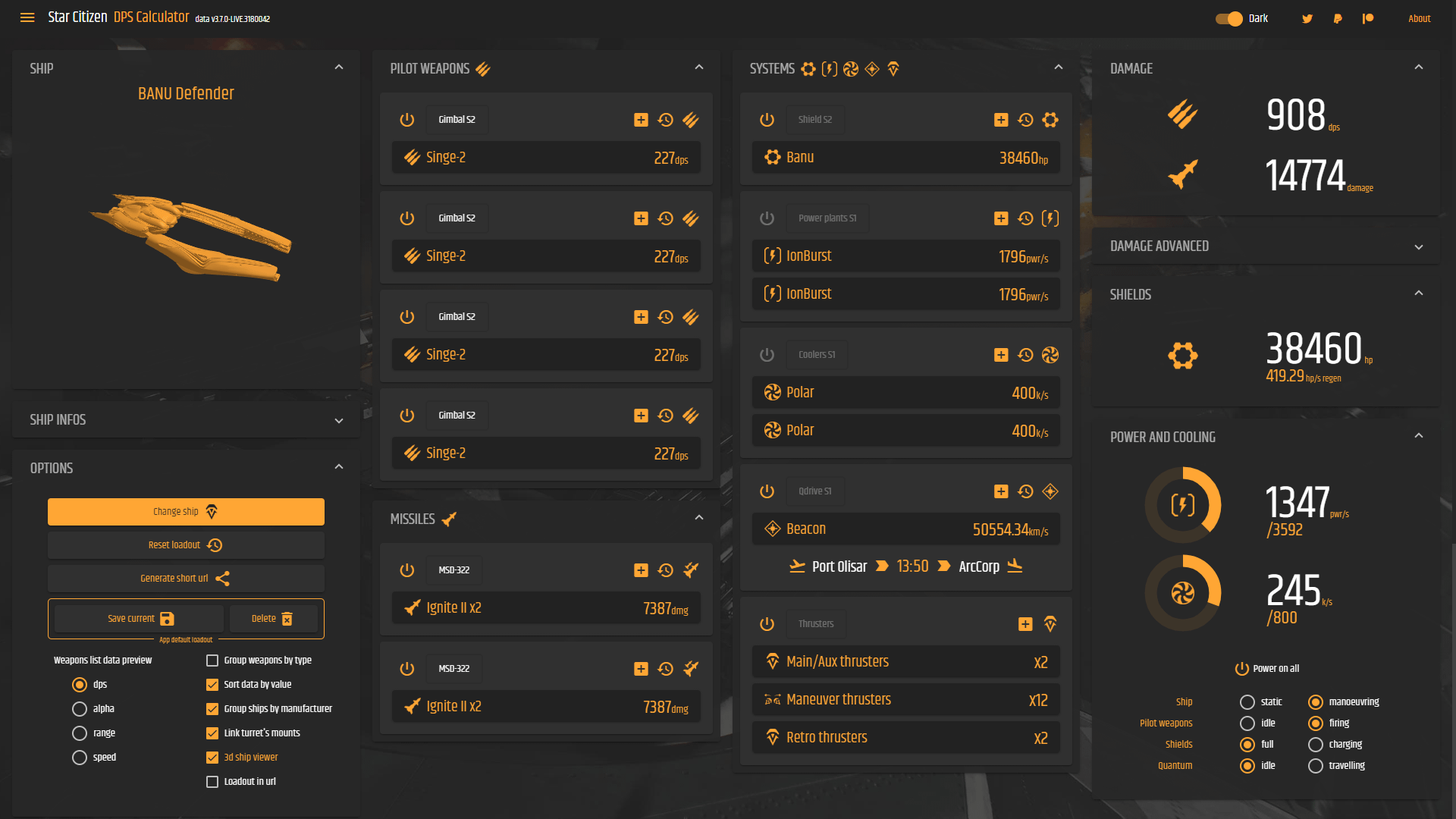Collapse the PILOT WEAPONS panel
Viewport: 1456px width, 819px height.
pos(699,67)
